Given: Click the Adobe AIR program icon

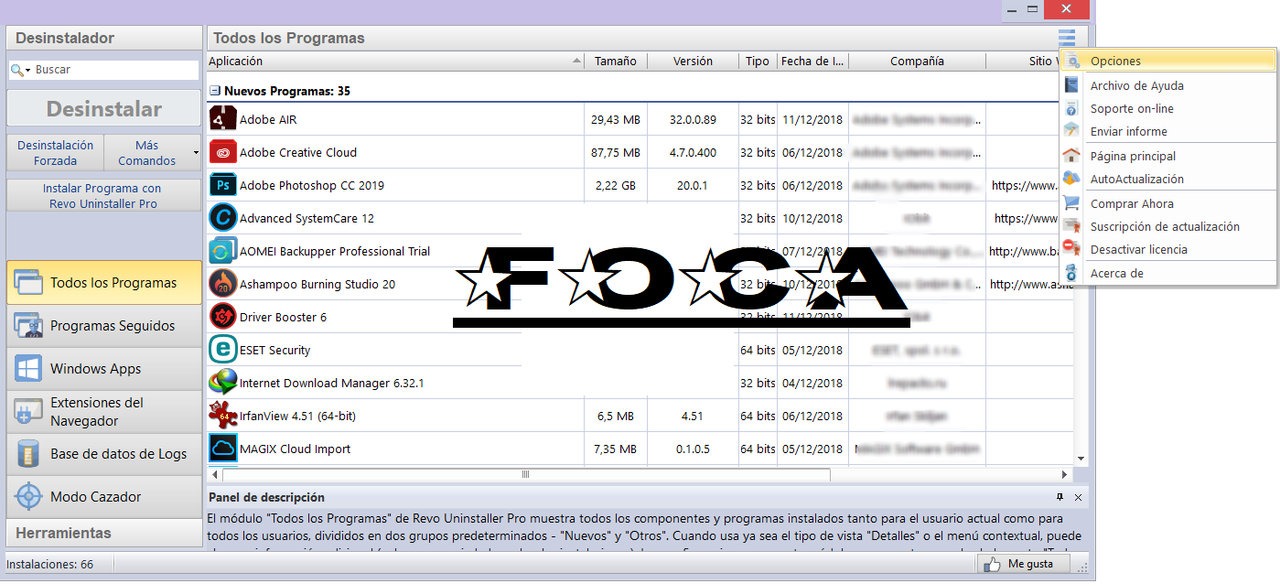Looking at the screenshot, I should tap(222, 119).
